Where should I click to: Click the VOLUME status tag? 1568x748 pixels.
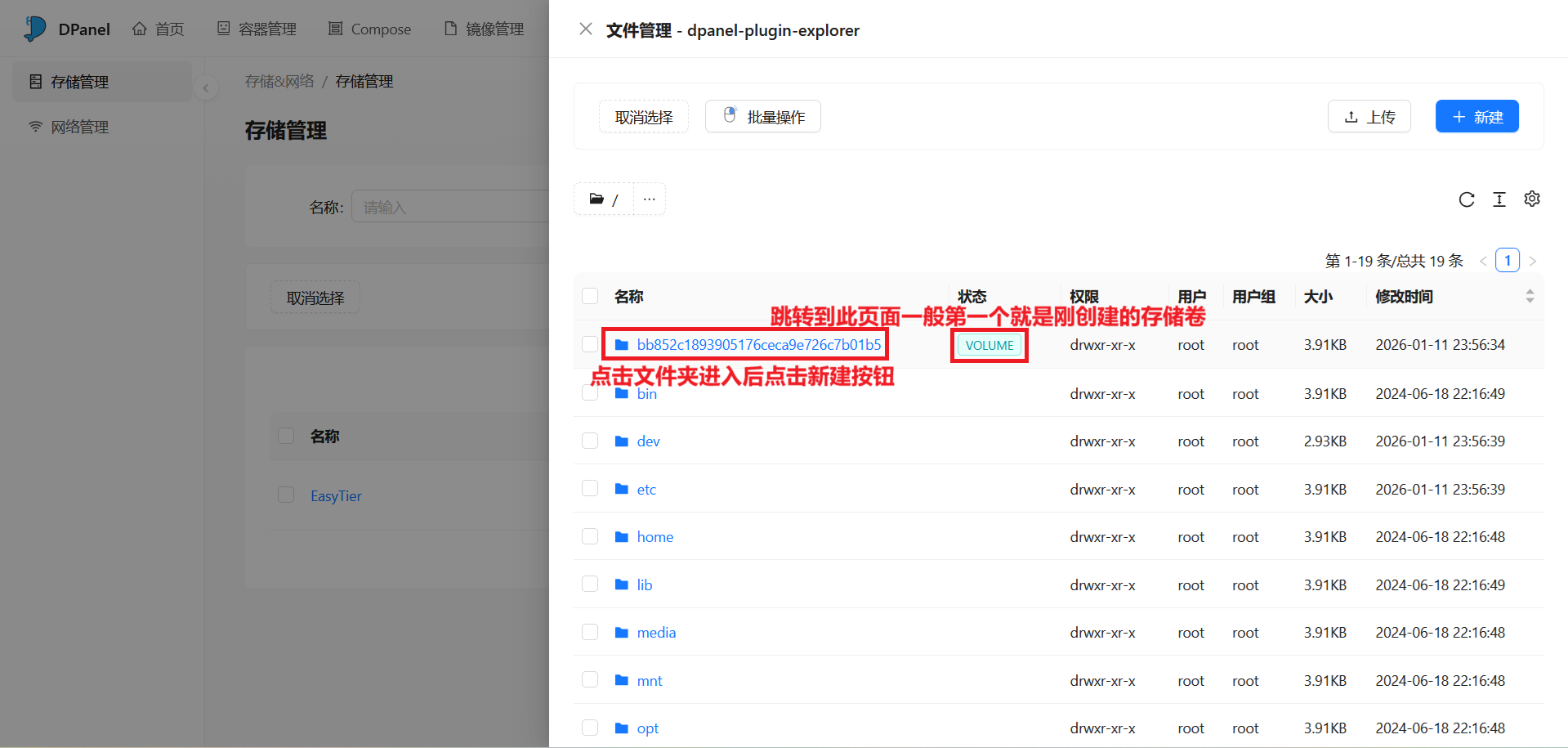(989, 345)
